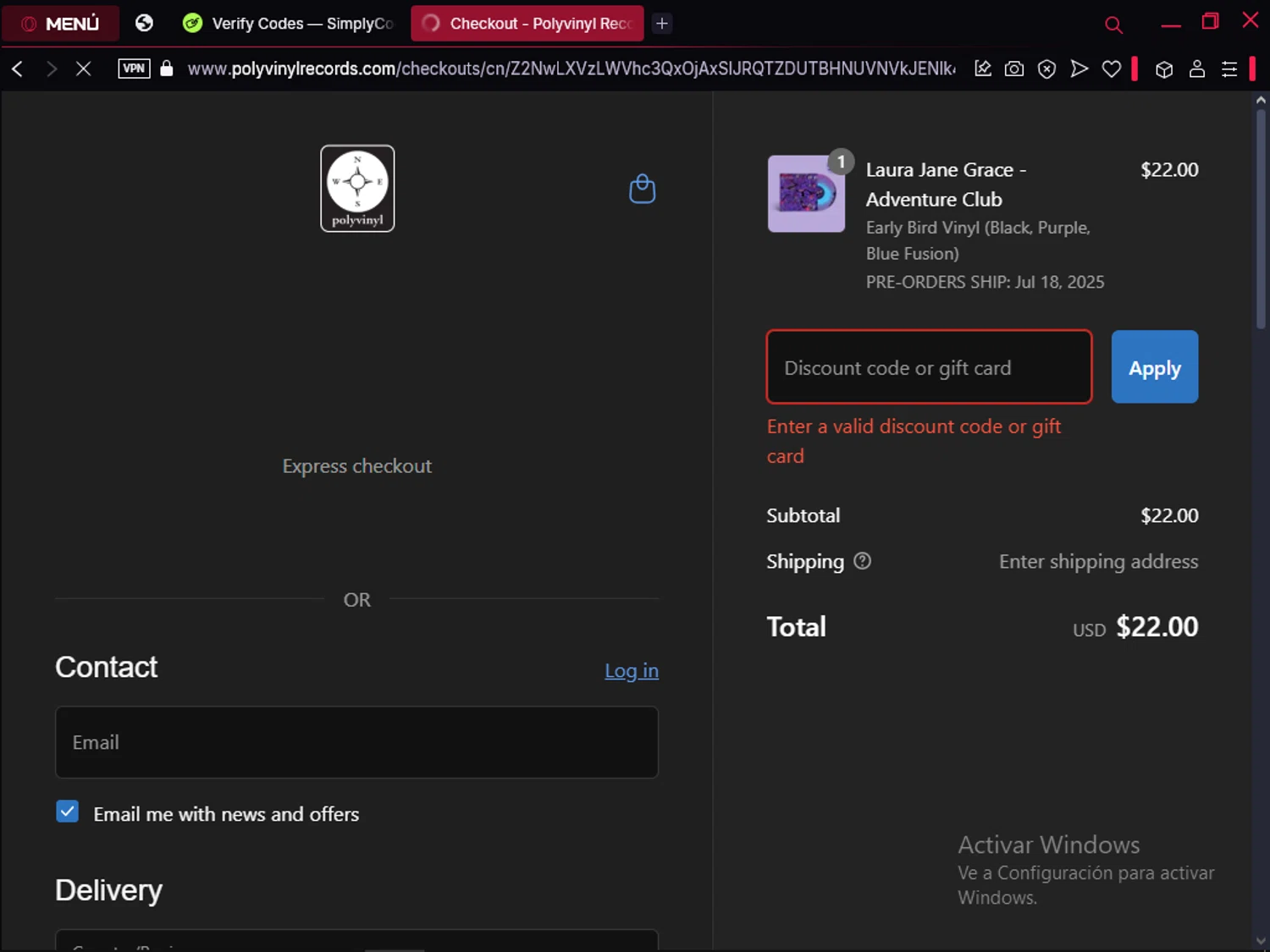Select the Checkout - Polyvinyl Records tab

(x=527, y=24)
